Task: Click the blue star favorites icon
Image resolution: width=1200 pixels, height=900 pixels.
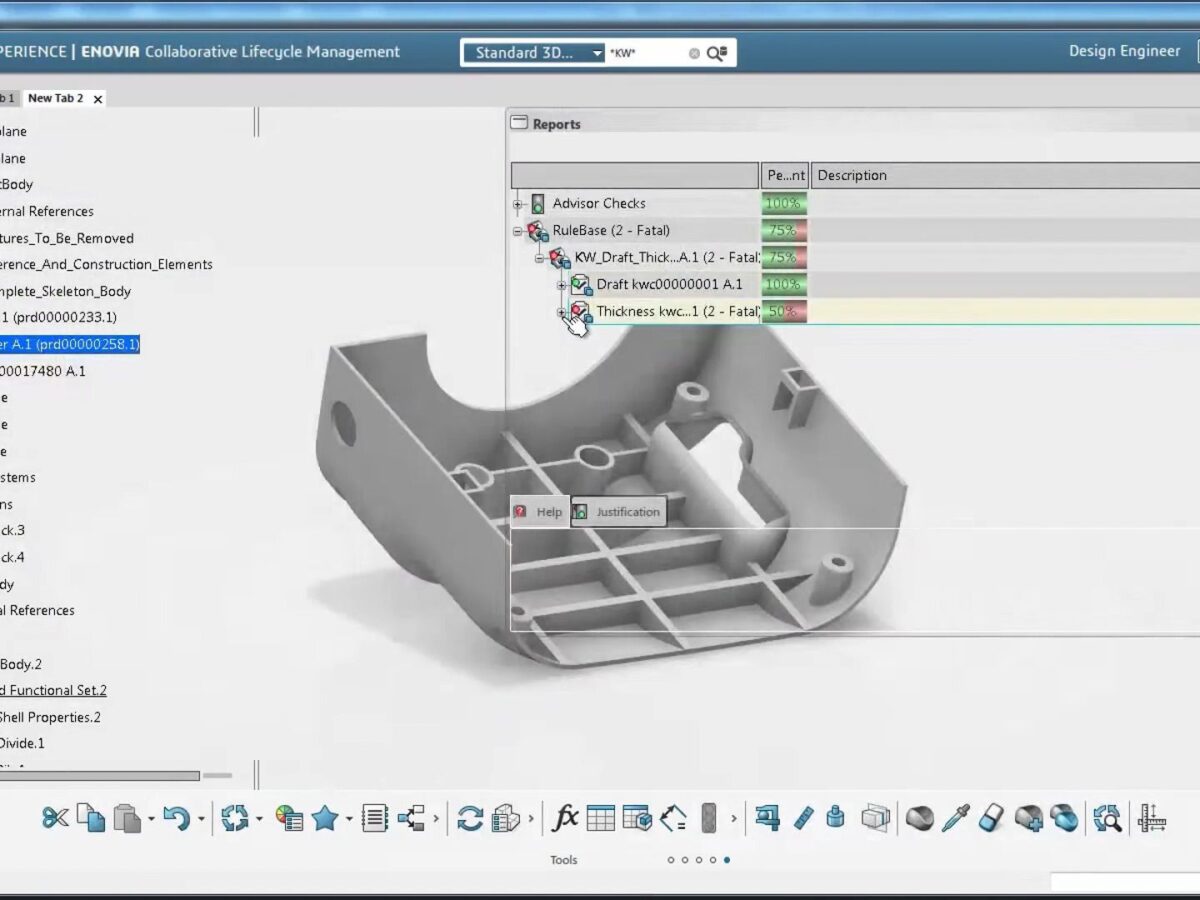Action: point(325,818)
